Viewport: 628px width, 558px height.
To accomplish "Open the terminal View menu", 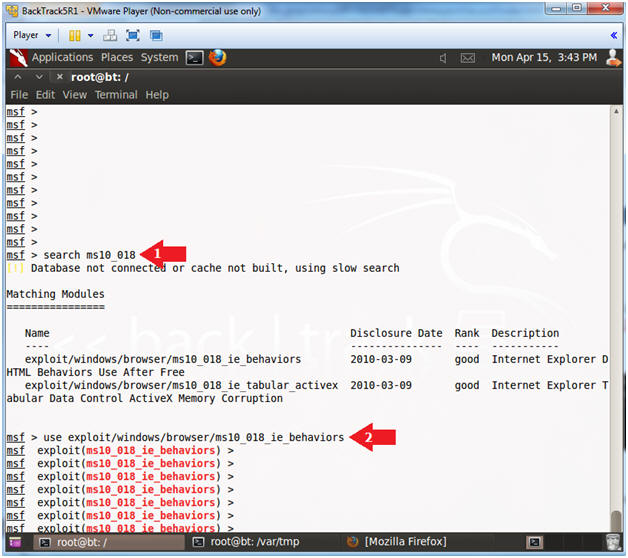I will point(74,95).
